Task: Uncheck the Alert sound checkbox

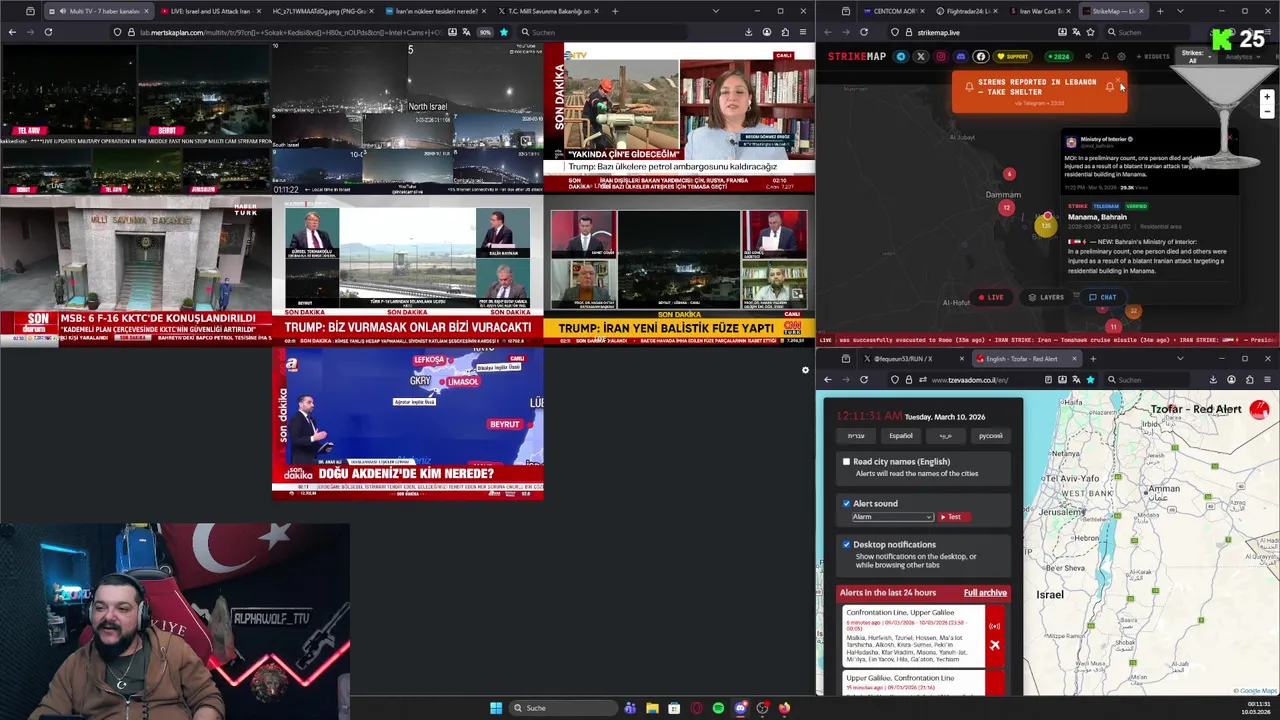Action: point(846,504)
